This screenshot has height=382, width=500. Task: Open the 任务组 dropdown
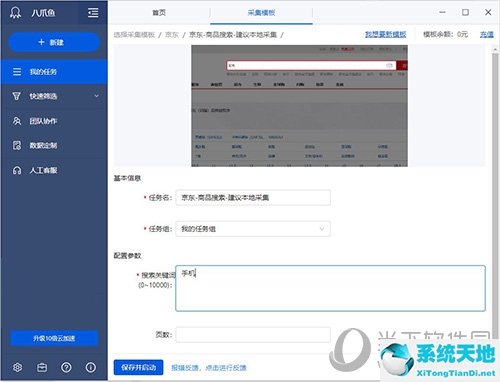[253, 229]
